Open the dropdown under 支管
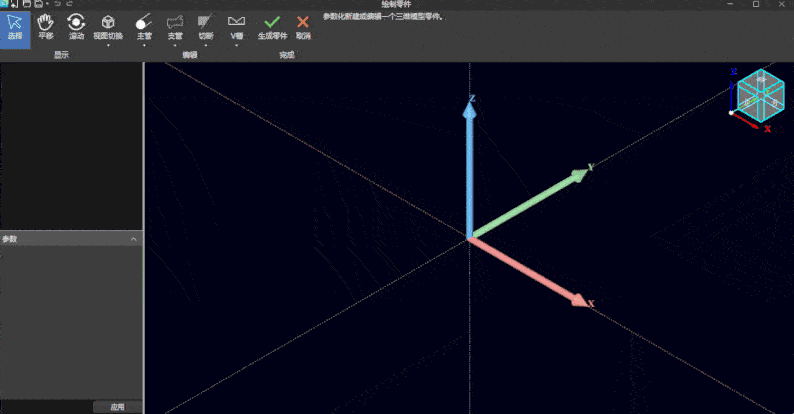This screenshot has height=414, width=794. 175,46
